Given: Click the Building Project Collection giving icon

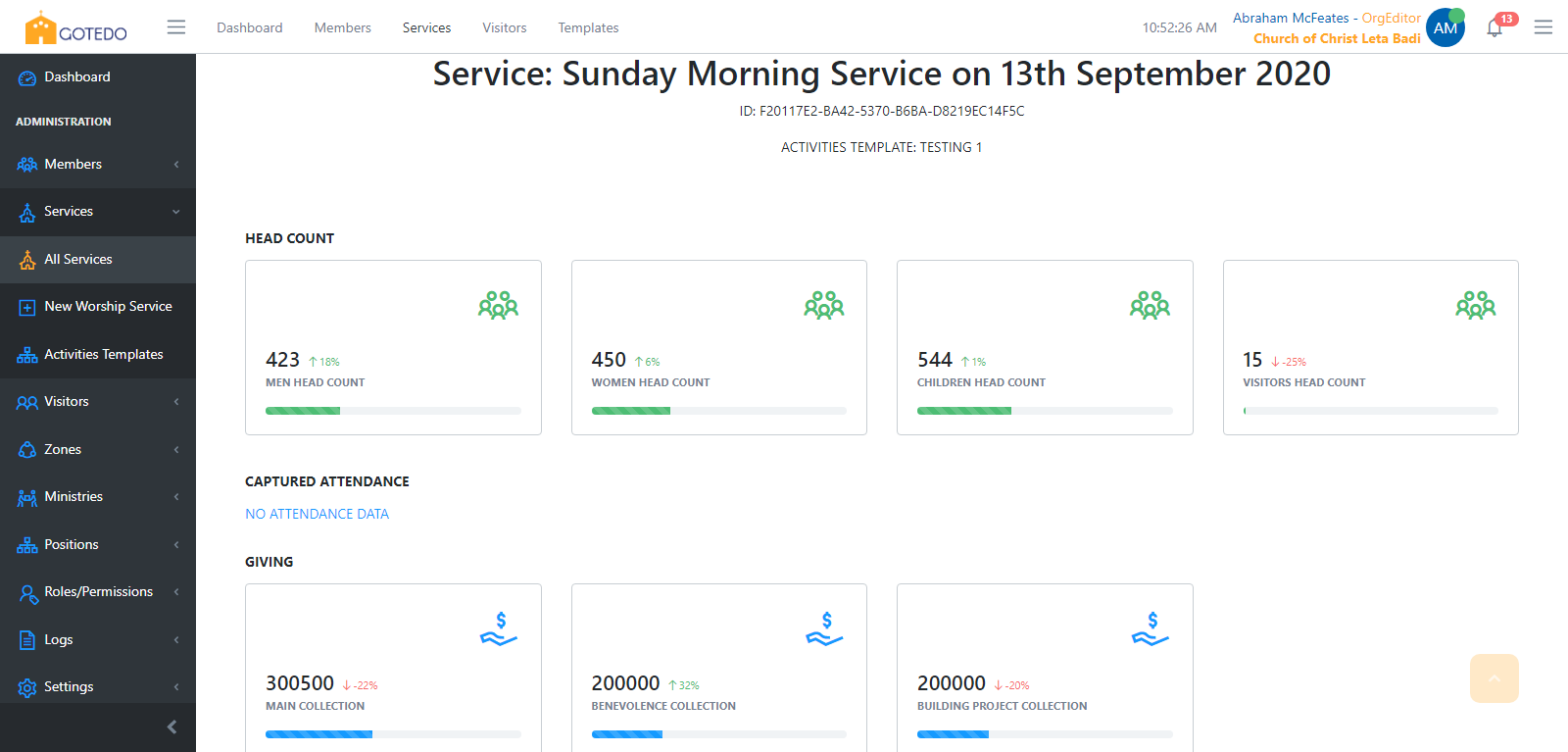Looking at the screenshot, I should pyautogui.click(x=1150, y=629).
